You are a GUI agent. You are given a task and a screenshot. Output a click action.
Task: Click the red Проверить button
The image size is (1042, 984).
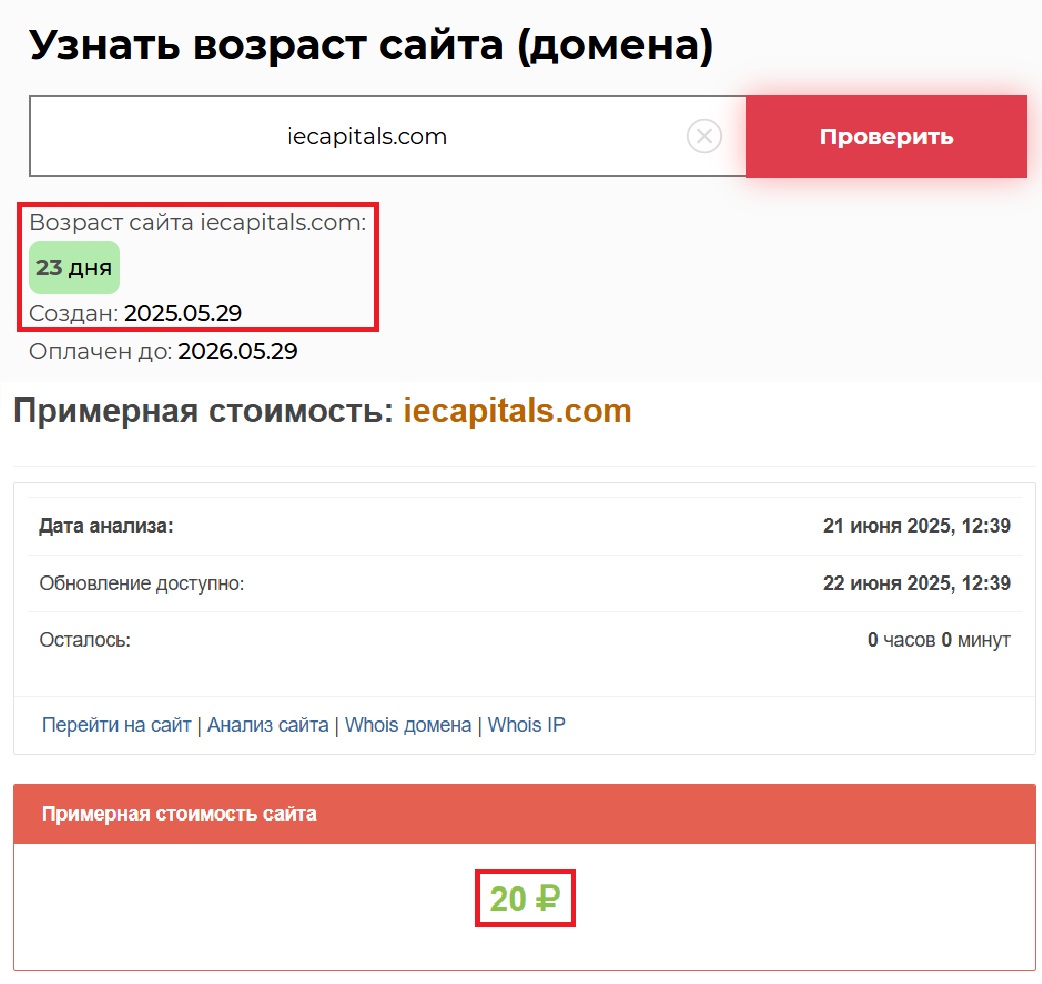(x=886, y=137)
